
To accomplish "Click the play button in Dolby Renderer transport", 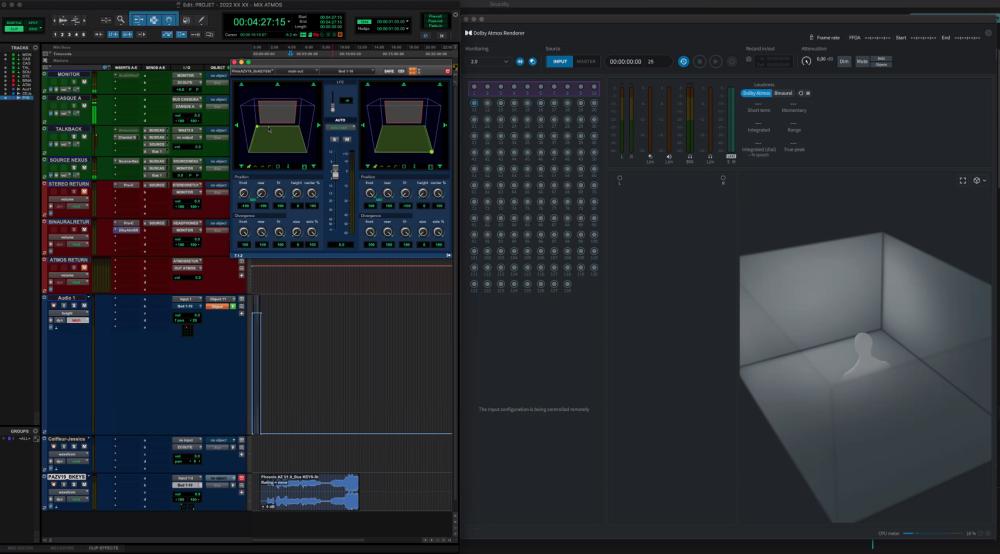I will [716, 62].
